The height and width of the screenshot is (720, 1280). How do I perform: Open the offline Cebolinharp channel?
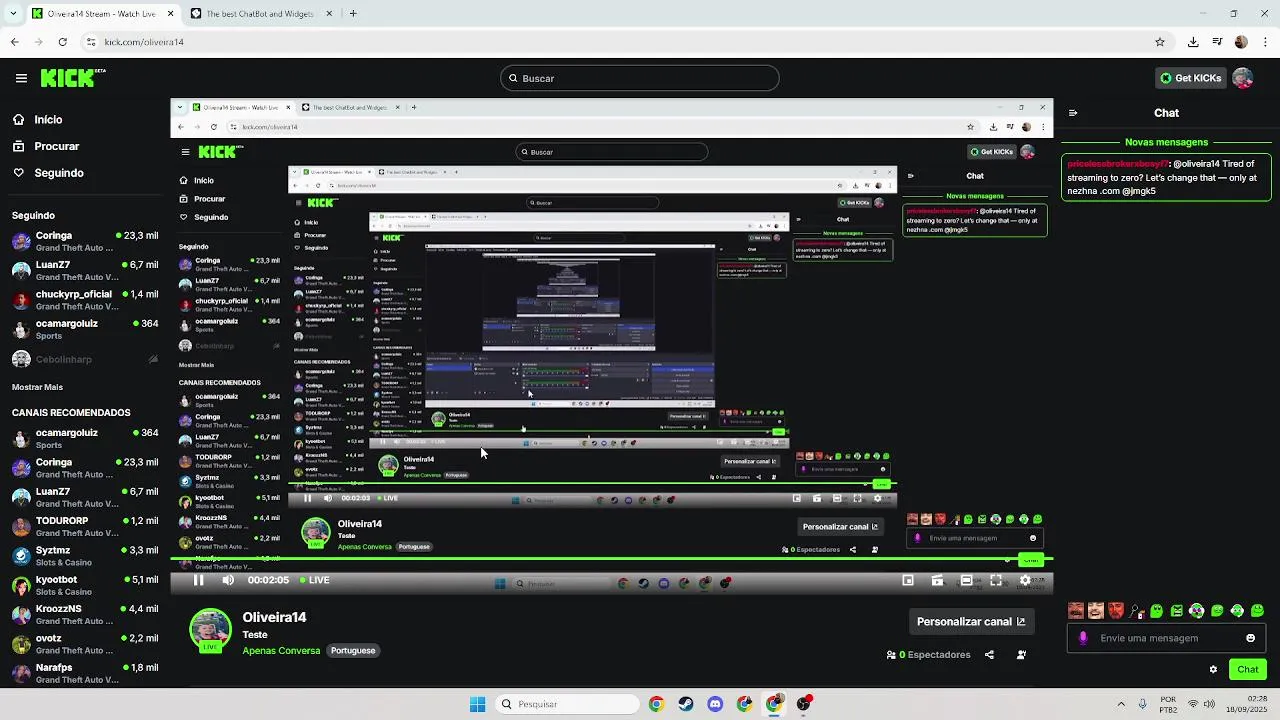click(85, 359)
